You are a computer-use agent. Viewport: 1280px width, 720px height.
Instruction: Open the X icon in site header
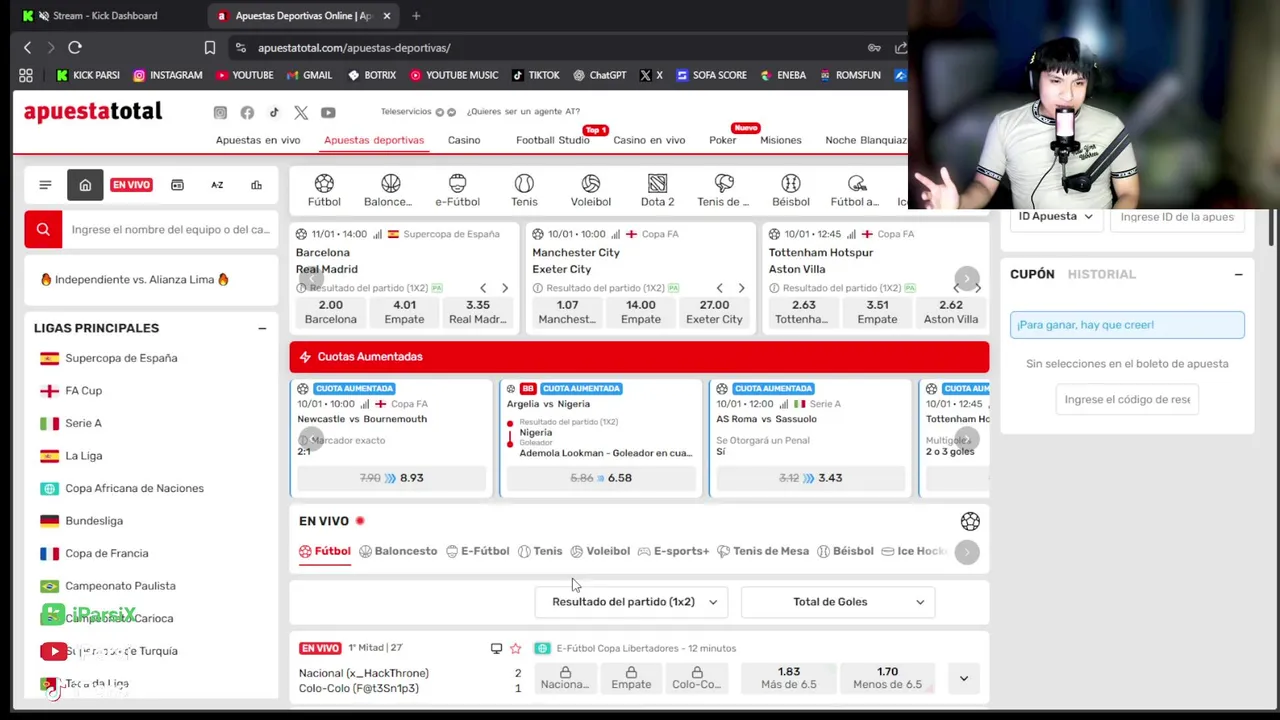coord(301,112)
